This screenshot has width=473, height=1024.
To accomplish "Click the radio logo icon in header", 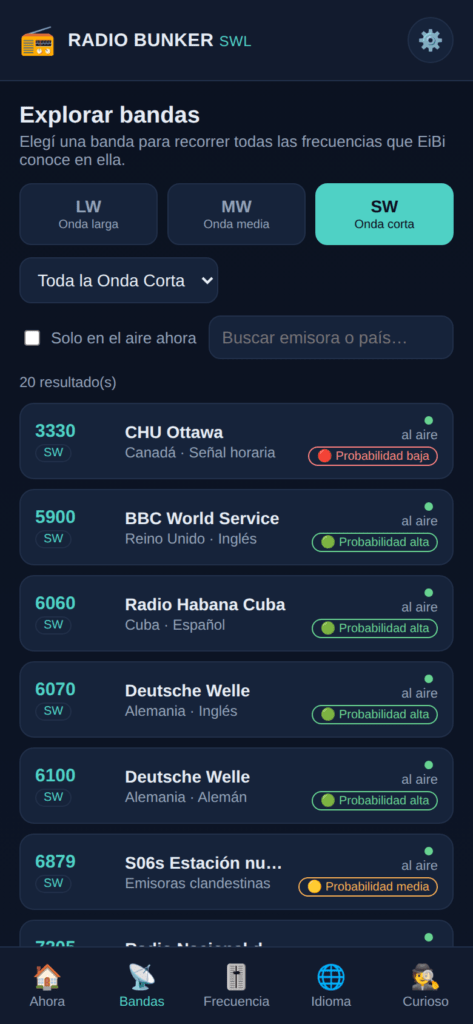I will pos(37,41).
